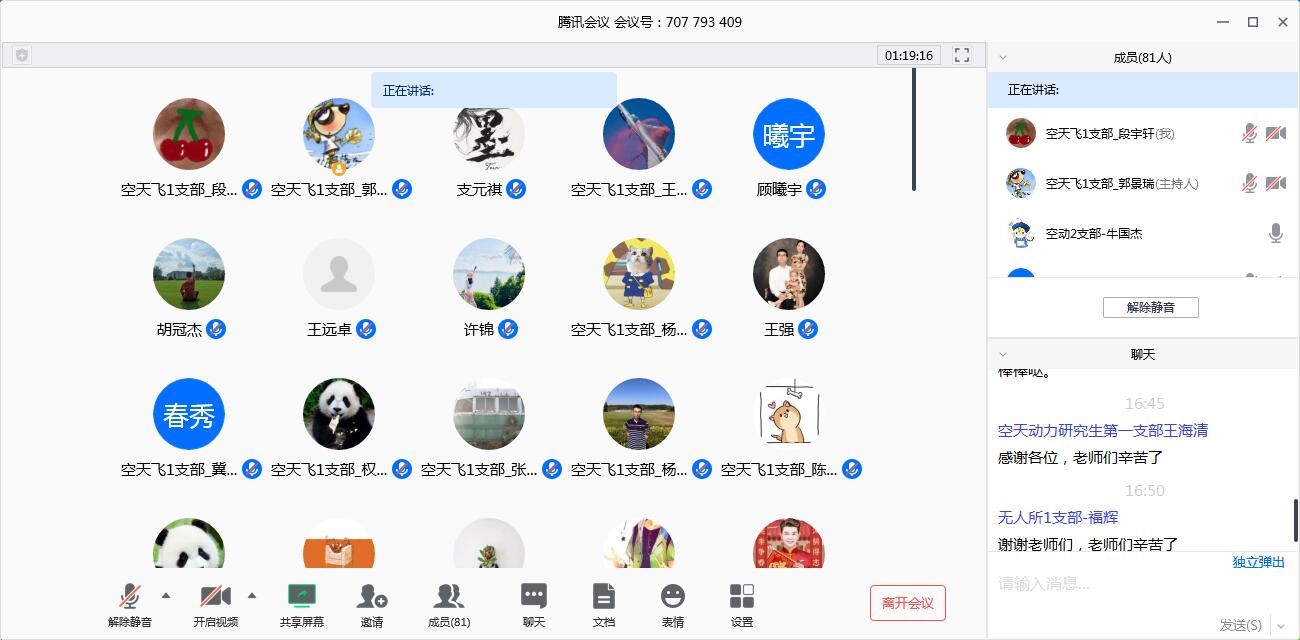This screenshot has height=640, width=1300.
Task: Open the Settings (设置) icon
Action: (742, 598)
